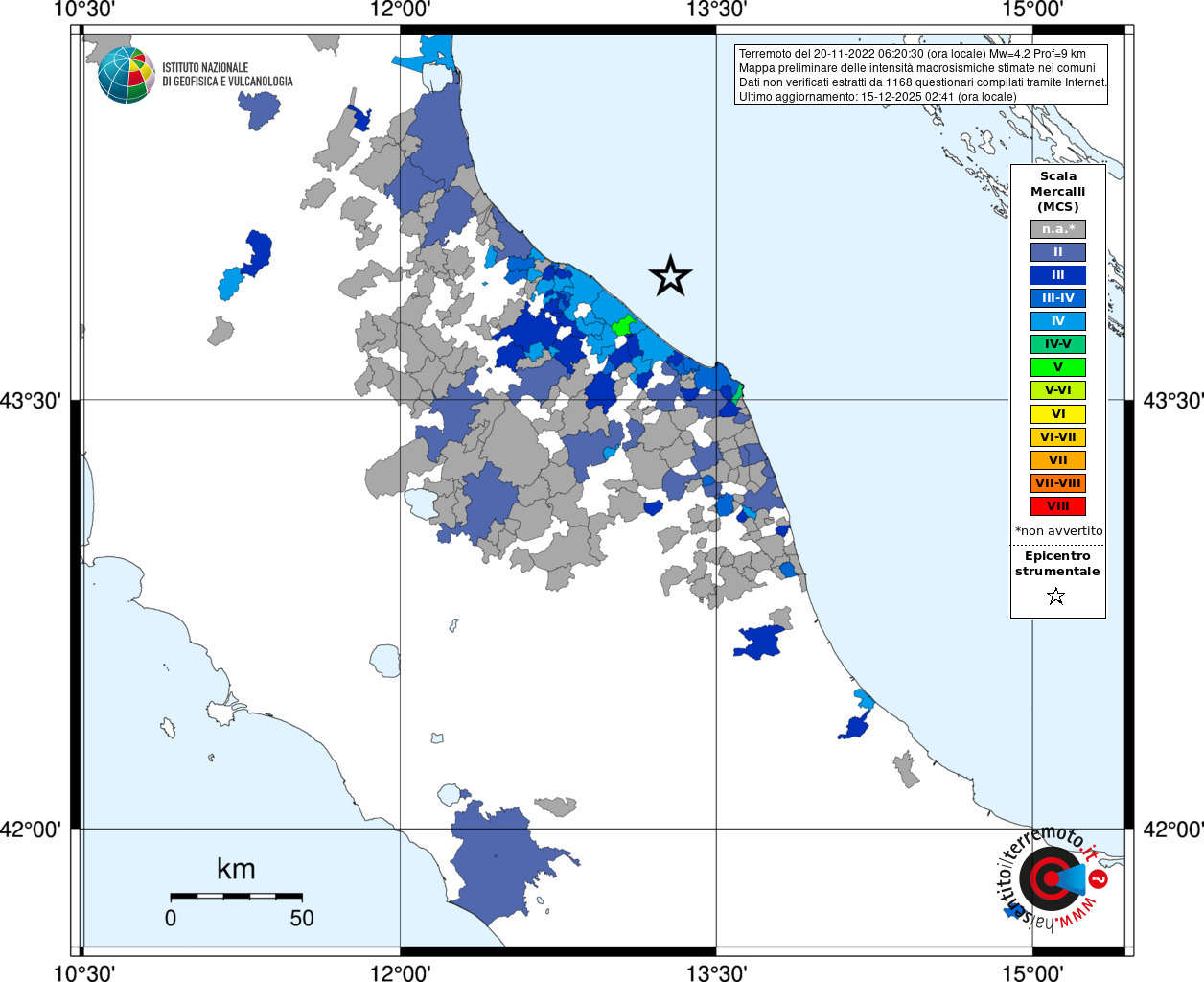Image resolution: width=1204 pixels, height=982 pixels.
Task: Click the legend epicentro strumentale star
Action: [1056, 596]
